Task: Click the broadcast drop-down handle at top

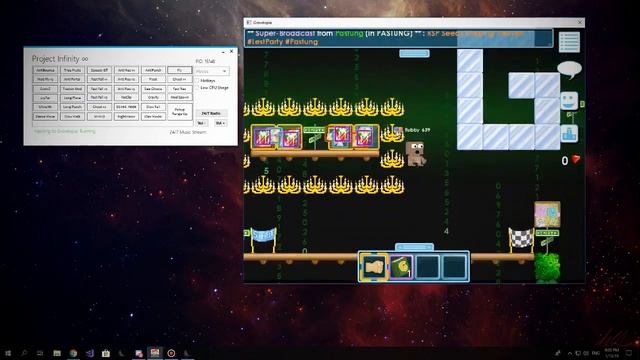Action: [x=414, y=53]
